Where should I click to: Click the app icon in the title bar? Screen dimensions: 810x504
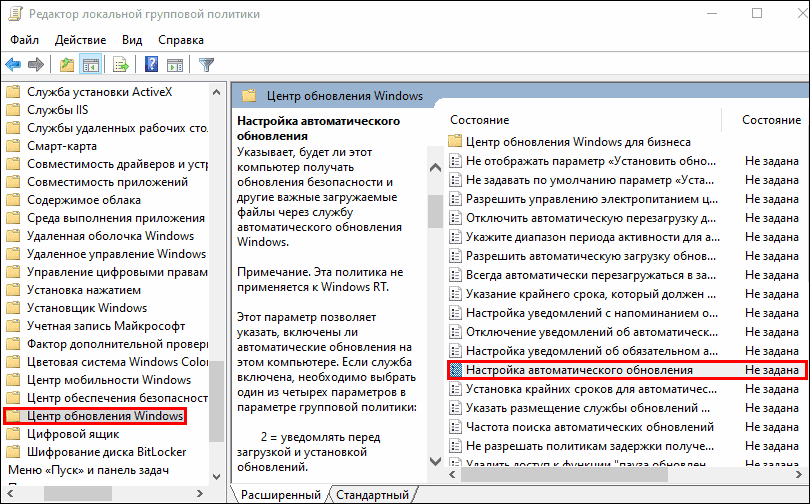click(15, 14)
